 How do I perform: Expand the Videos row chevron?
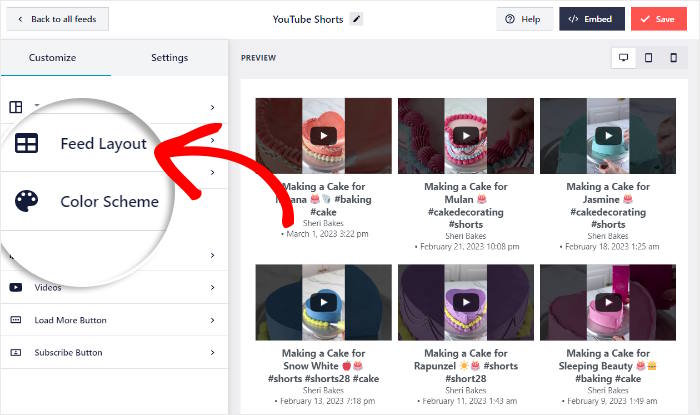click(212, 287)
